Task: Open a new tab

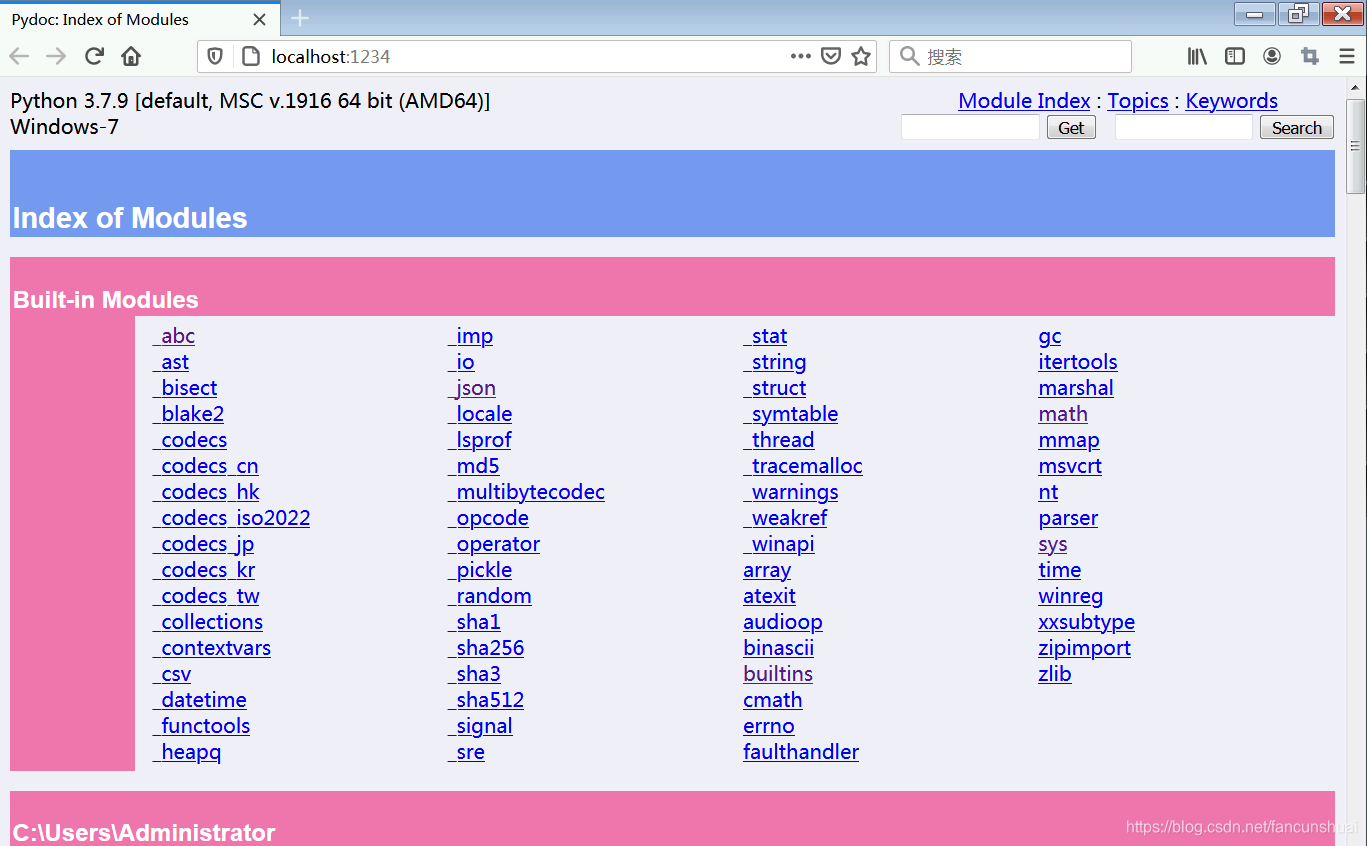Action: [x=299, y=18]
